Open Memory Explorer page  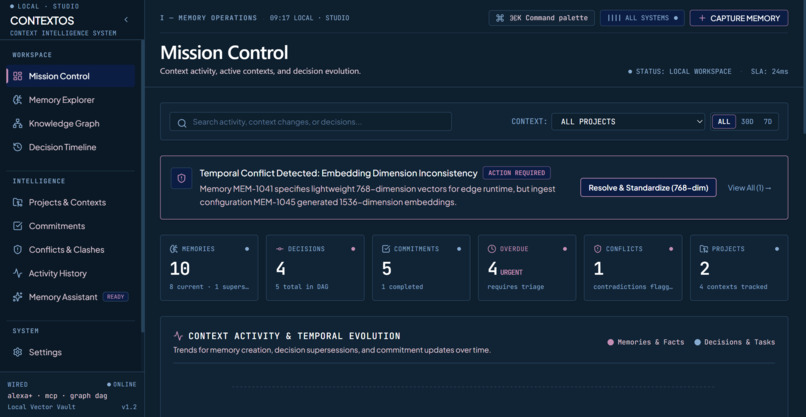point(70,100)
